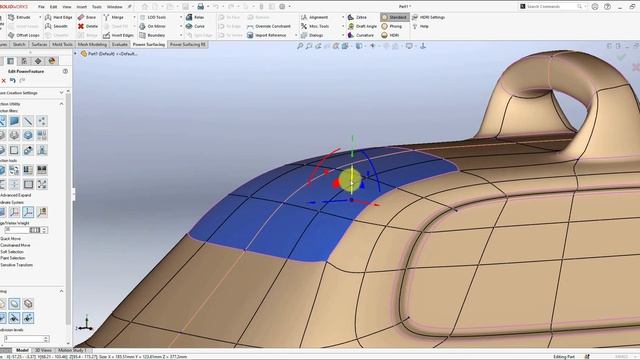The width and height of the screenshot is (640, 360).
Task: Click the print icon in the top toolbar
Action: (200, 7)
